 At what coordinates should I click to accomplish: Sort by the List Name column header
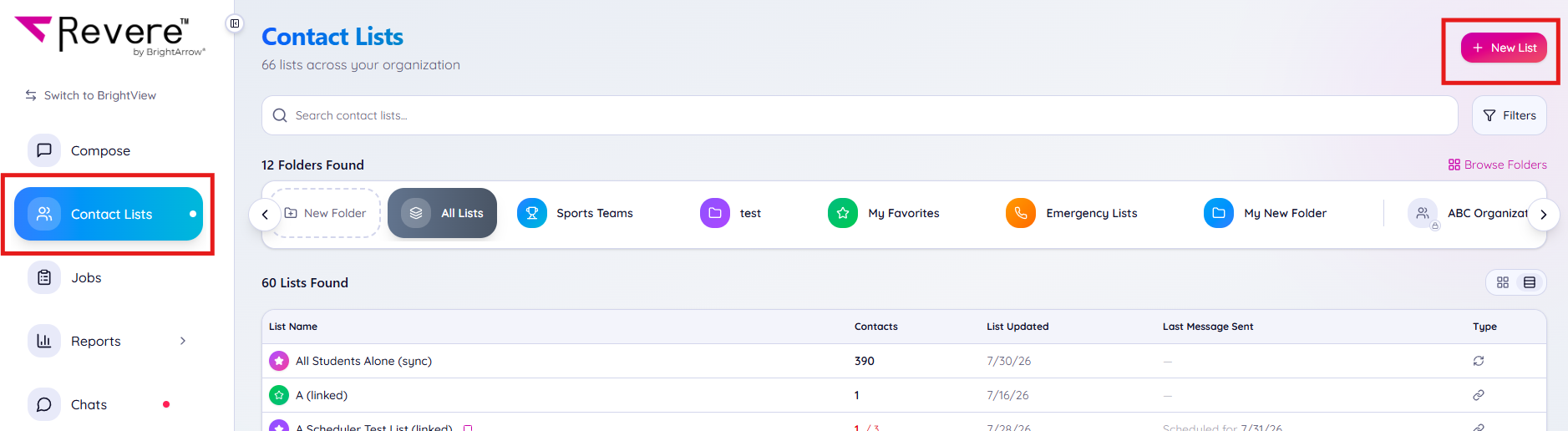coord(293,327)
